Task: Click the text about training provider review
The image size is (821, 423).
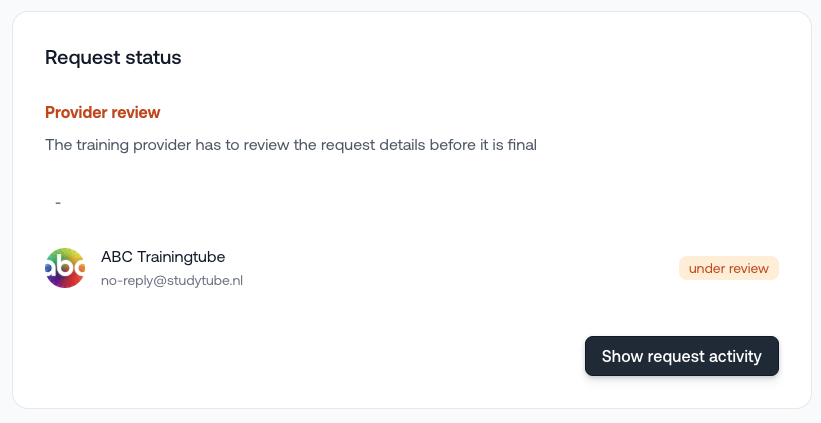Action: 291,145
